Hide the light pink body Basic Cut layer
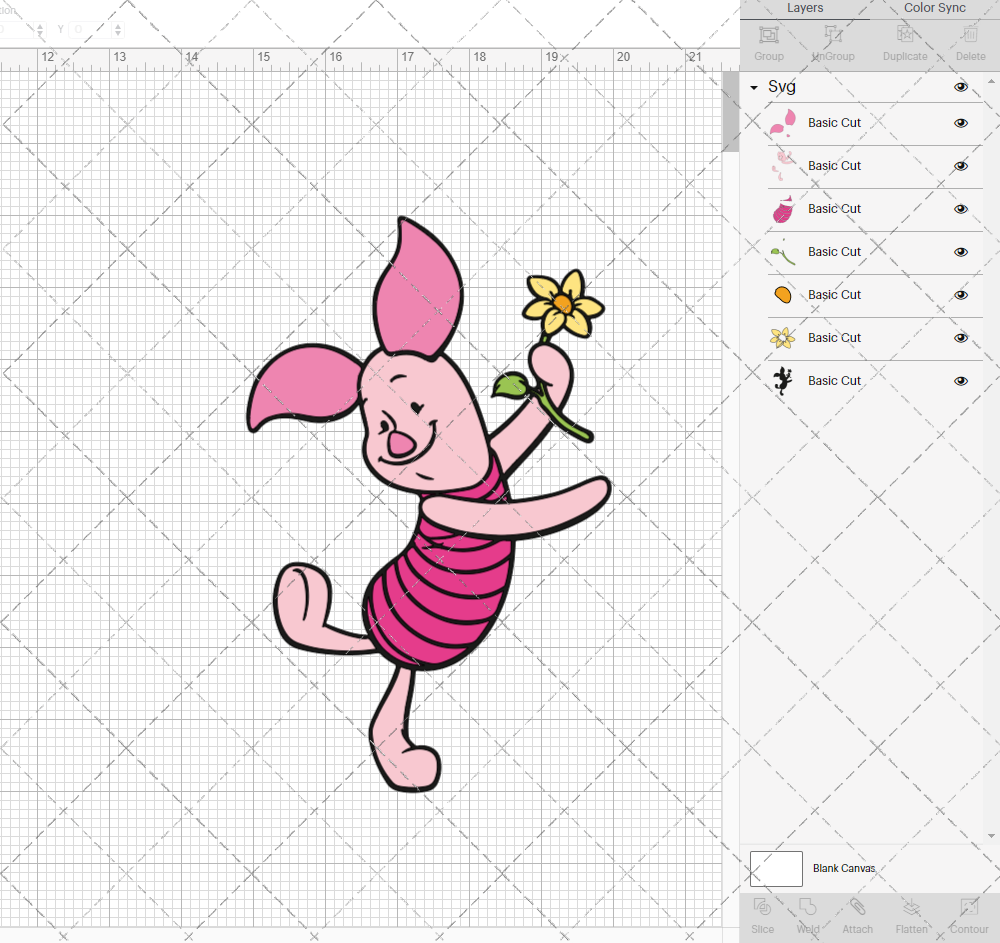1000x943 pixels. pos(960,166)
